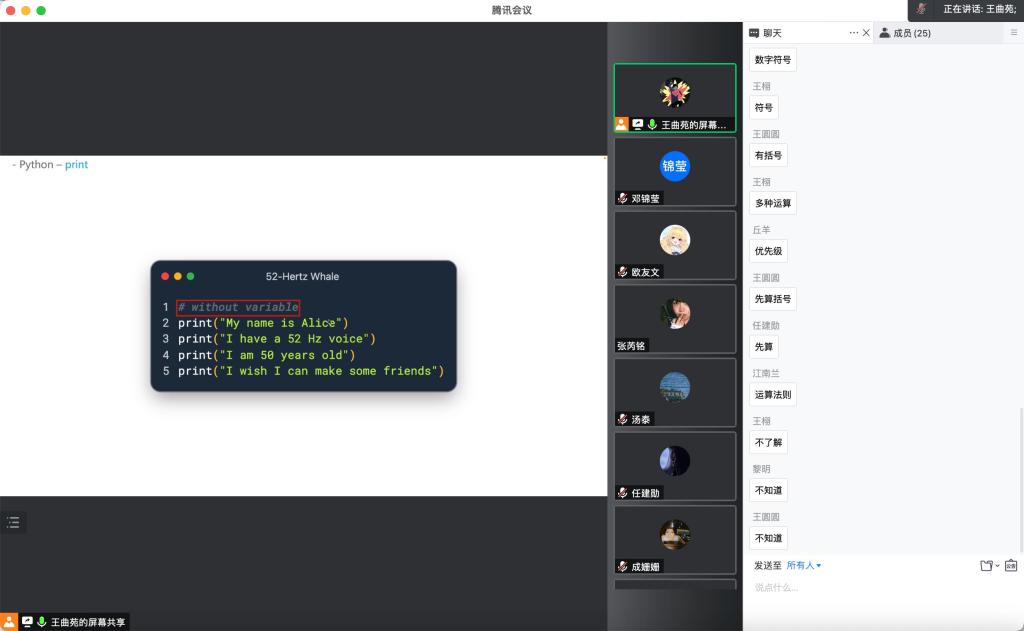This screenshot has height=631, width=1024.
Task: Click the screen share icon on 王曲苑's video tile
Action: click(x=637, y=125)
